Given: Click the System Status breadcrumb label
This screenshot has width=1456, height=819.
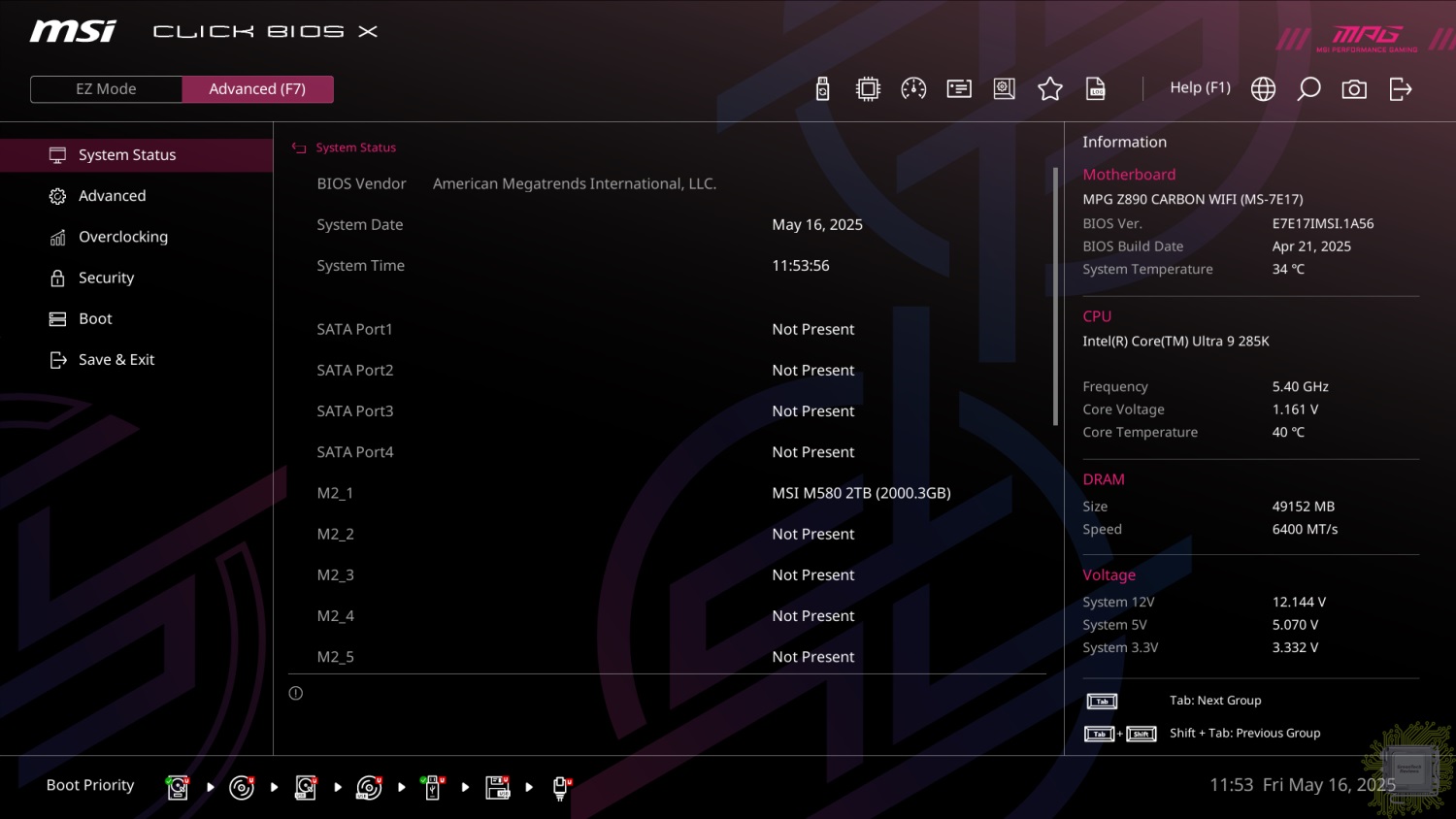Looking at the screenshot, I should click(355, 147).
